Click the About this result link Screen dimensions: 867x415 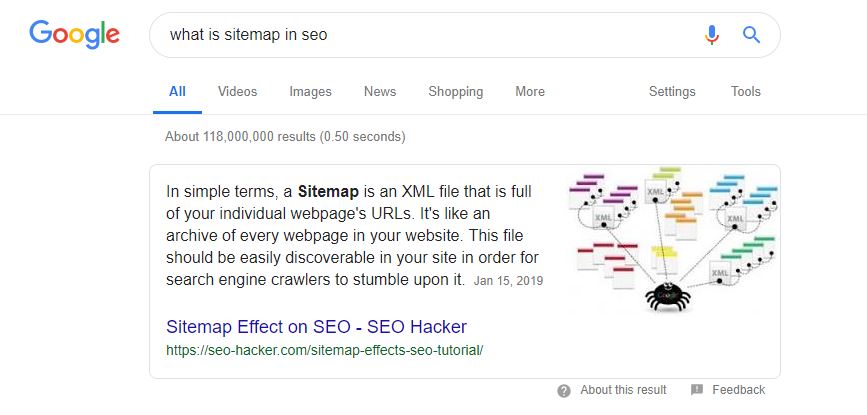(623, 390)
